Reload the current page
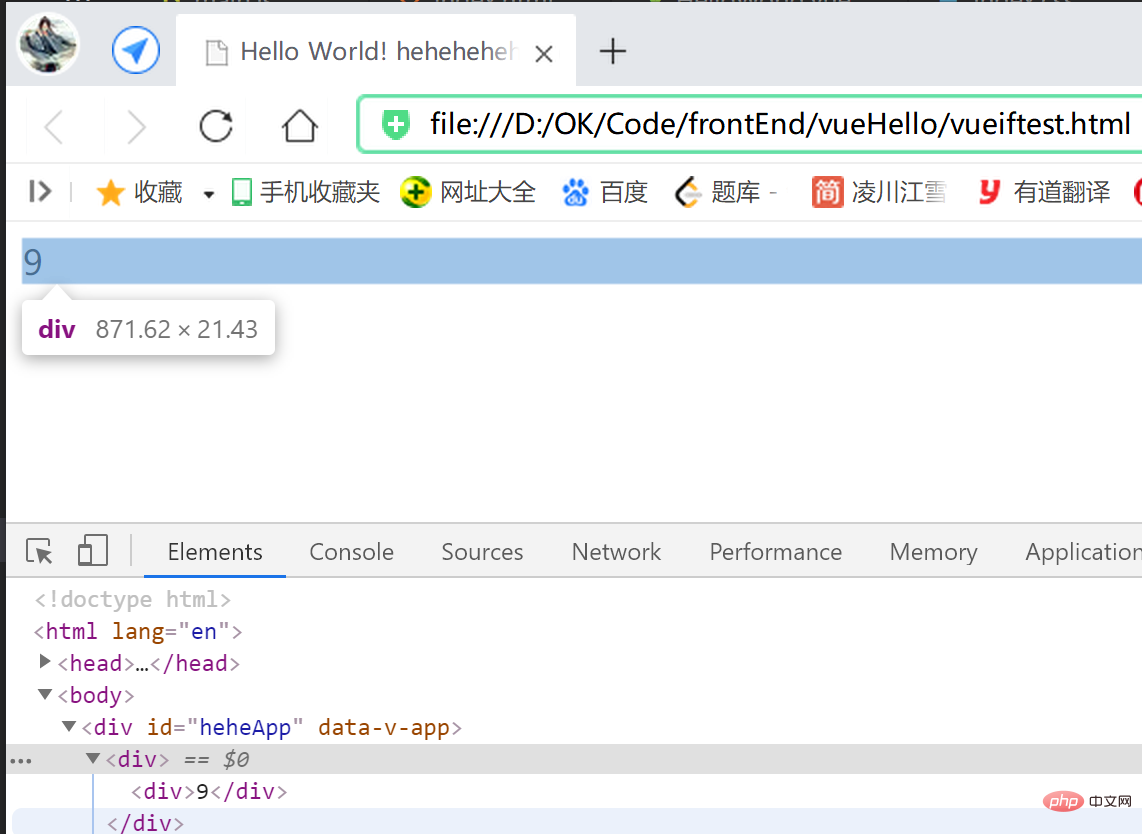This screenshot has width=1142, height=834. tap(216, 124)
